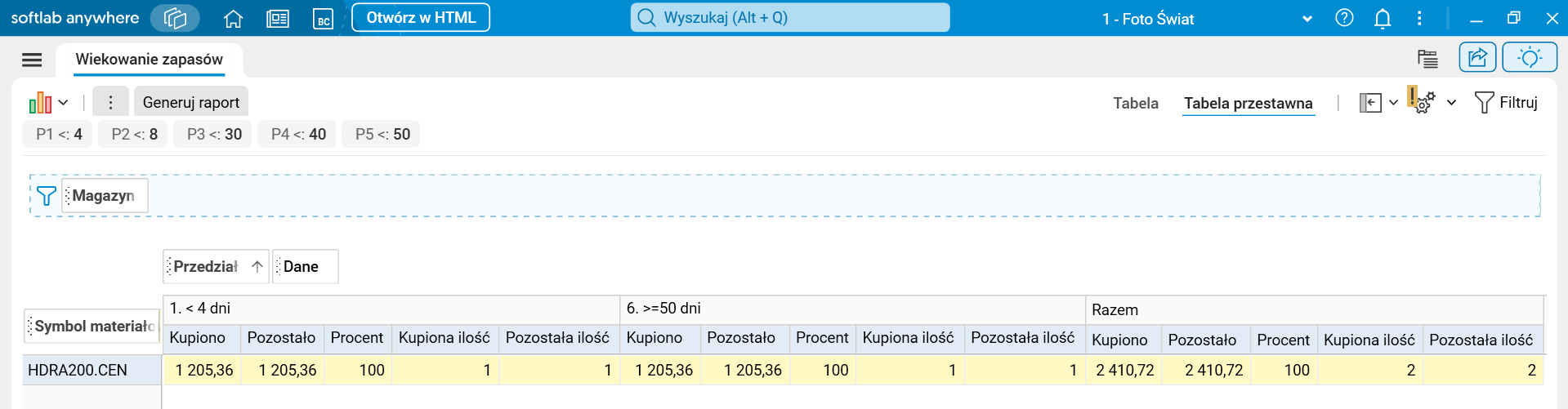This screenshot has height=409, width=1568.
Task: Click the P1 <: 4 parameter
Action: click(59, 134)
